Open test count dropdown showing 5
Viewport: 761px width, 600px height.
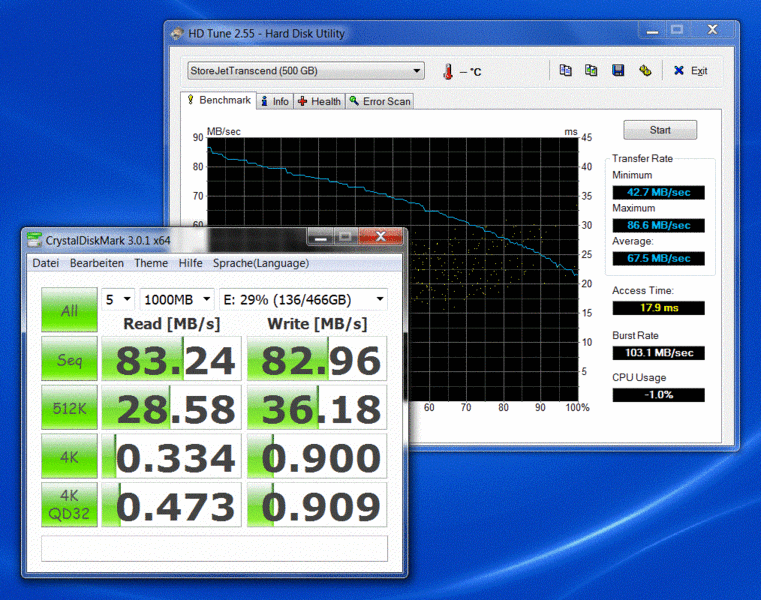(x=118, y=300)
